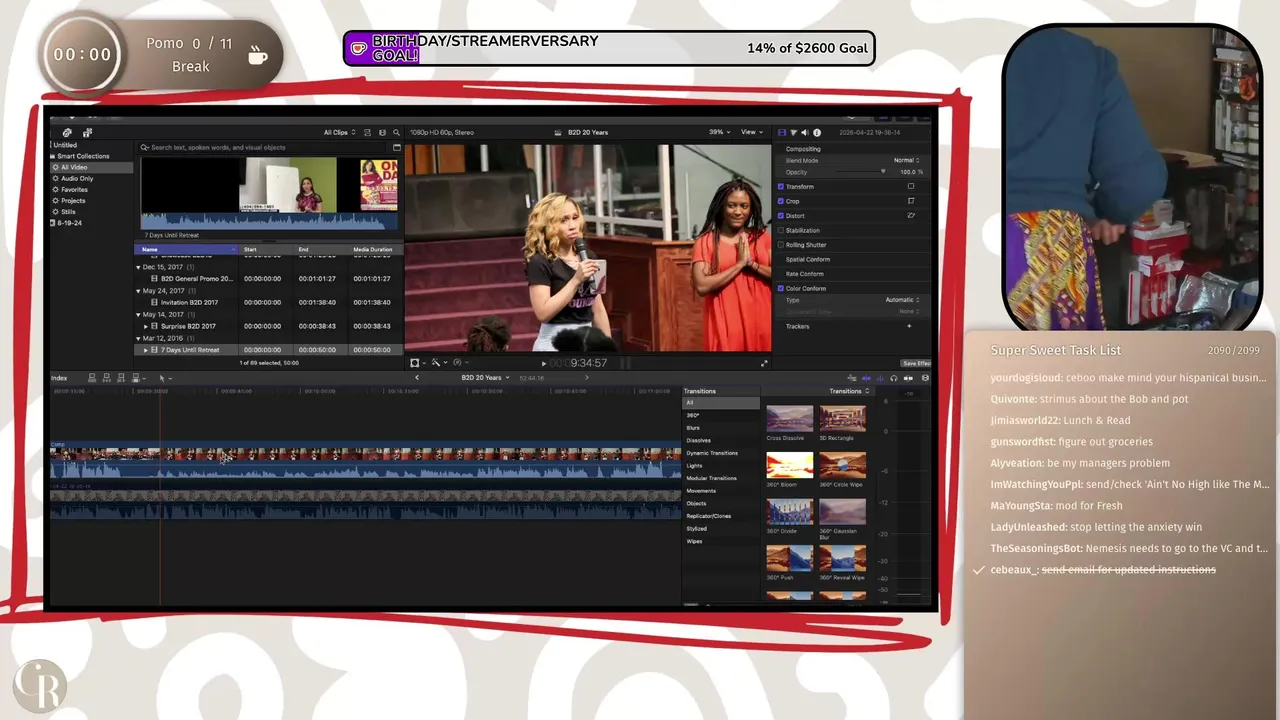Open Color Conform Type Automatic dropdown
This screenshot has height=720, width=1280.
click(902, 300)
